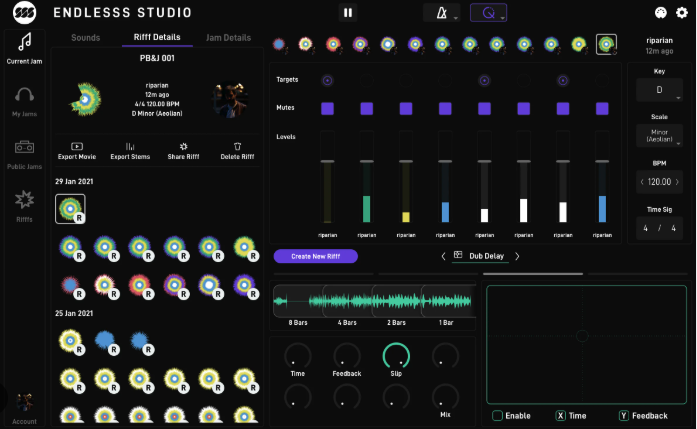Open the settings gear icon
The image size is (697, 429).
tap(681, 12)
